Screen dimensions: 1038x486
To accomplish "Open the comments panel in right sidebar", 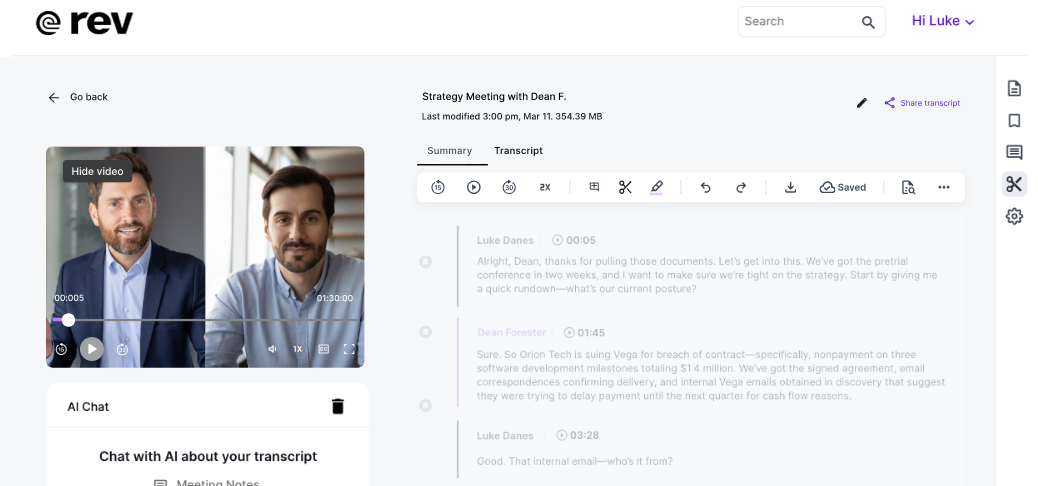I will 1014,152.
